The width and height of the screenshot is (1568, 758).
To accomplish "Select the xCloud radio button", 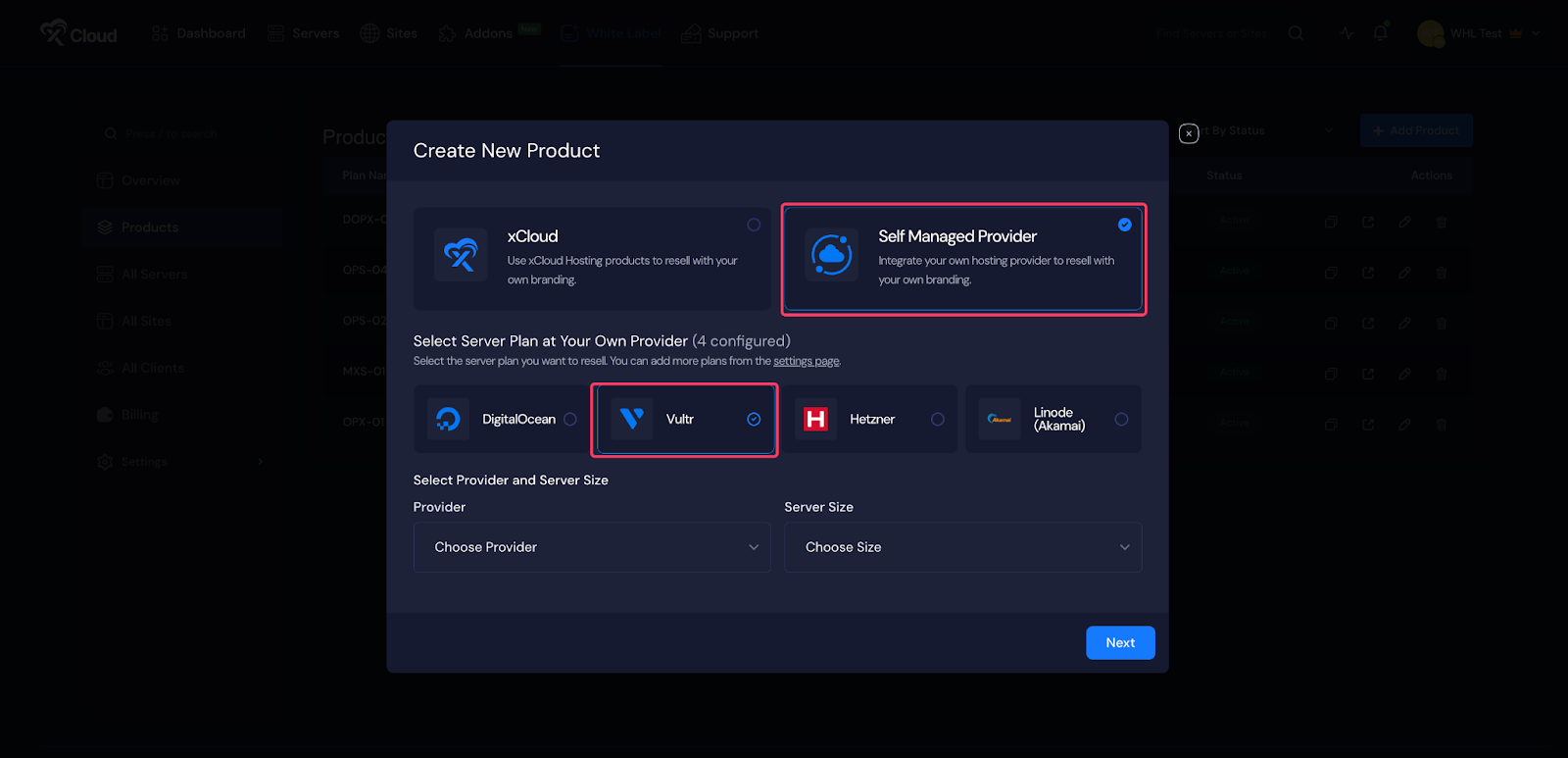I will pyautogui.click(x=754, y=225).
